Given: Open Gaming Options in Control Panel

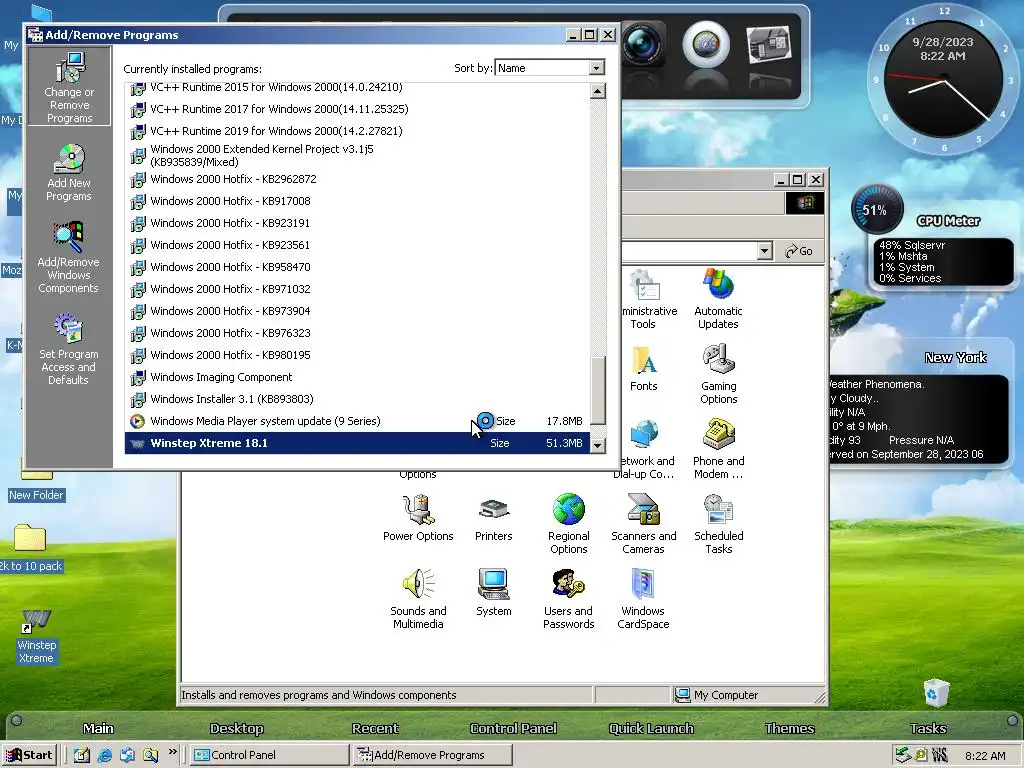Looking at the screenshot, I should (x=718, y=374).
